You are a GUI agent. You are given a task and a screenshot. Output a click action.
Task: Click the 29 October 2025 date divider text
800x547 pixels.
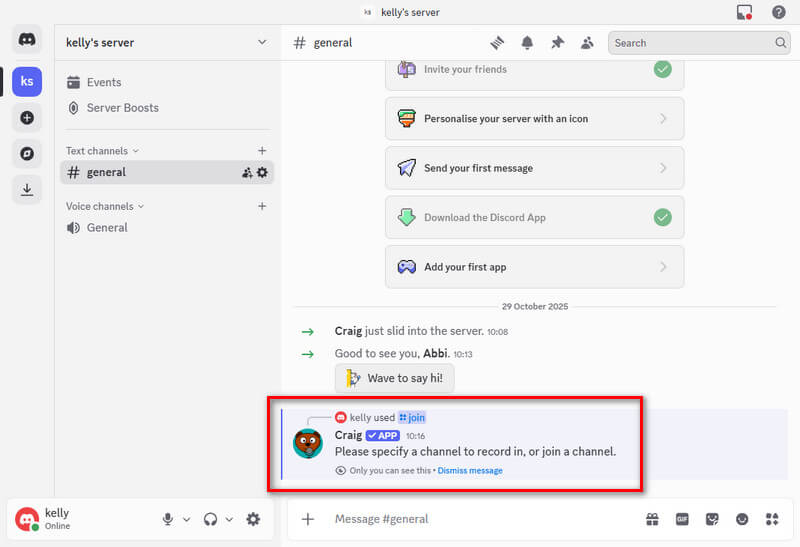tap(535, 307)
